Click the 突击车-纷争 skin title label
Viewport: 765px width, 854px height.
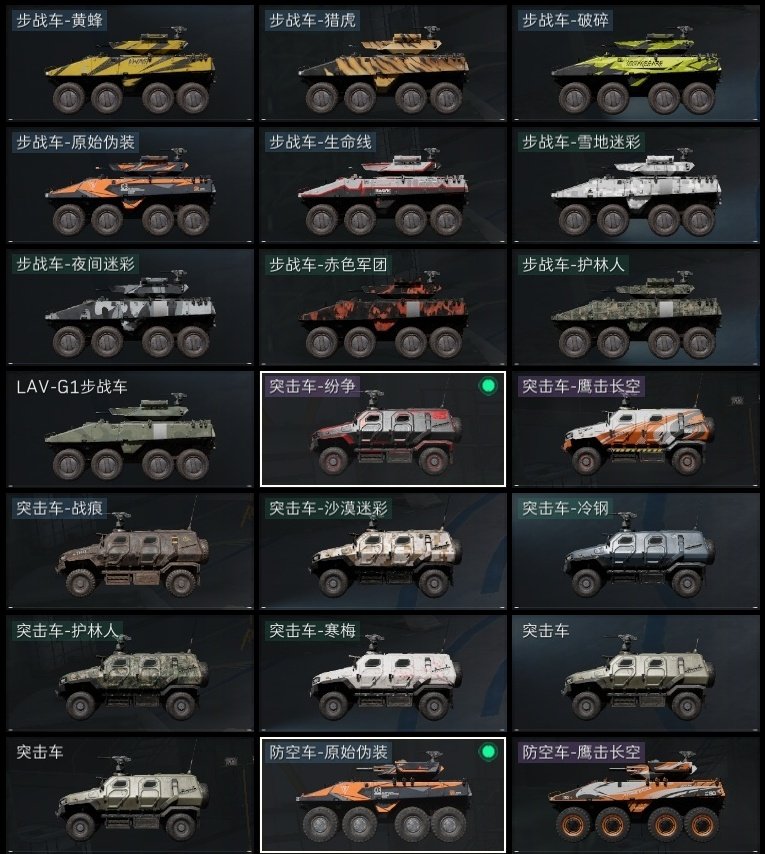pyautogui.click(x=313, y=386)
